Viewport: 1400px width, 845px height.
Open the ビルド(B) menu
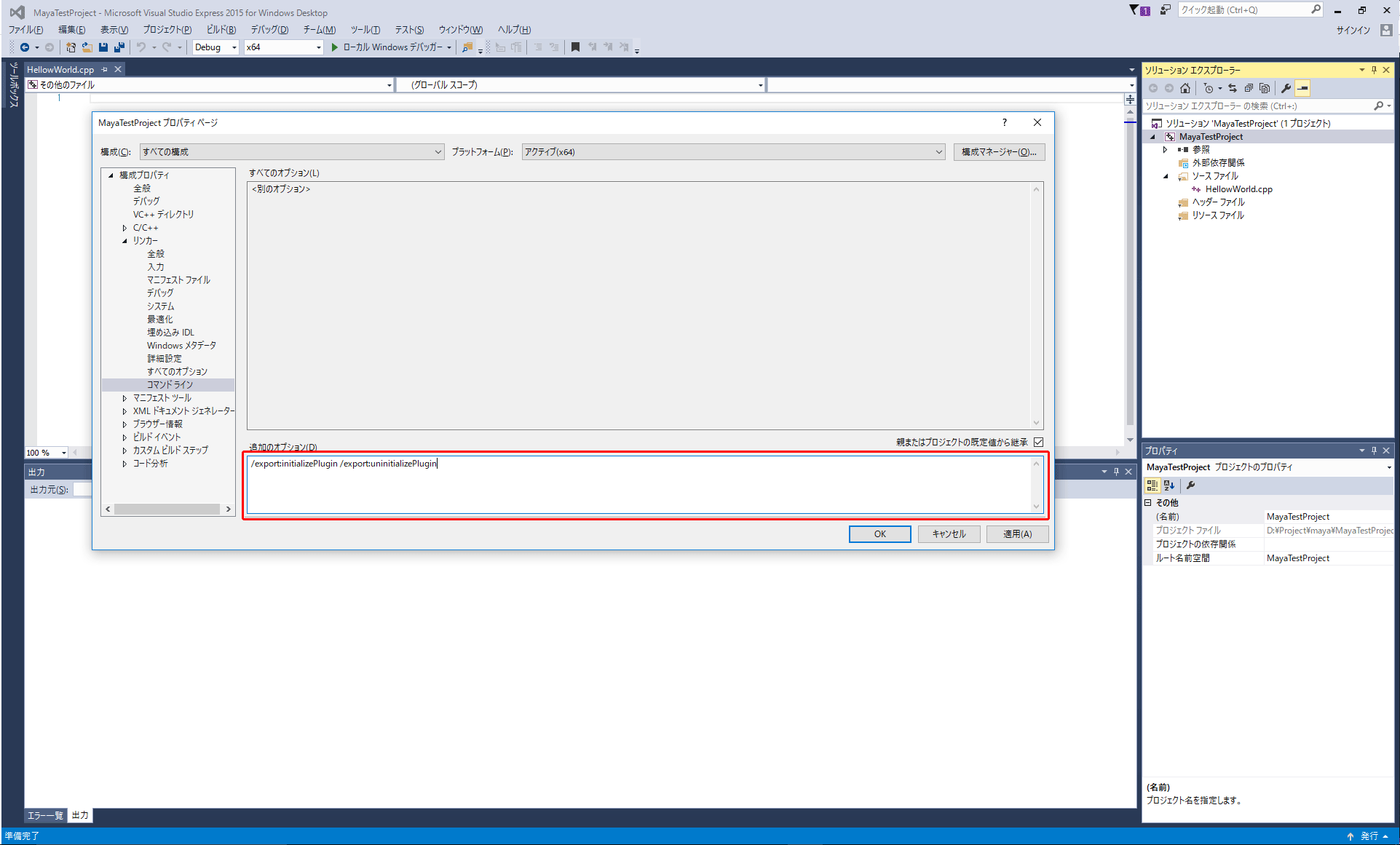(221, 30)
